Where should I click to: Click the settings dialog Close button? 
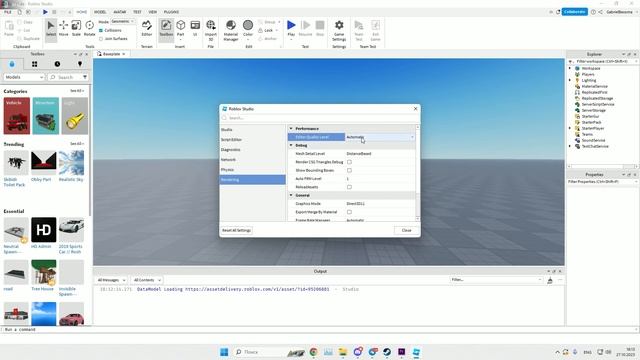pyautogui.click(x=407, y=230)
